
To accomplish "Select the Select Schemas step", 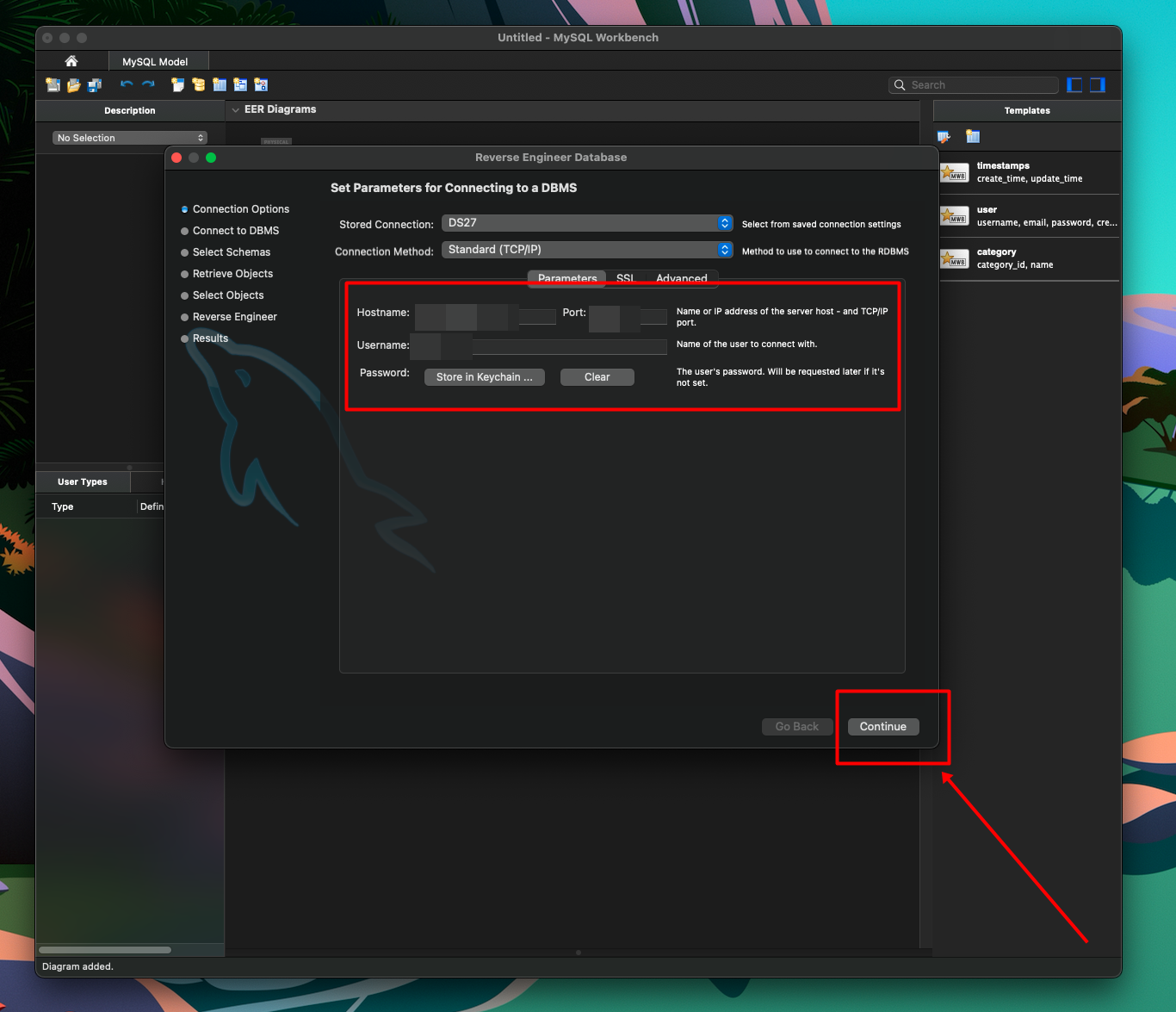I will point(226,252).
